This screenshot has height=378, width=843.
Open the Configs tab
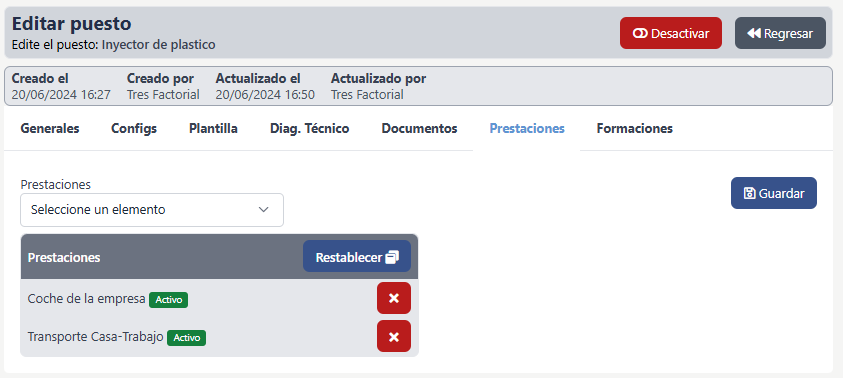coord(134,129)
